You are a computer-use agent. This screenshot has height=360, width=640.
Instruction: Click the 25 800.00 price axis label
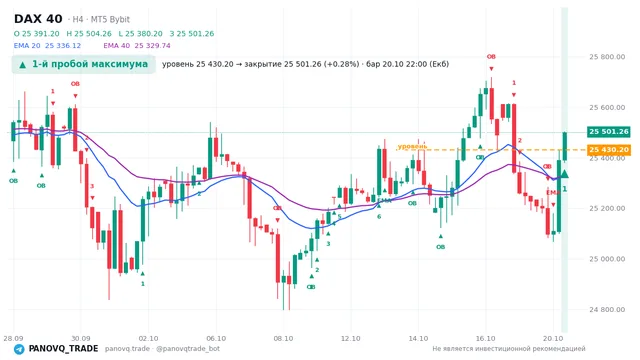pyautogui.click(x=607, y=57)
